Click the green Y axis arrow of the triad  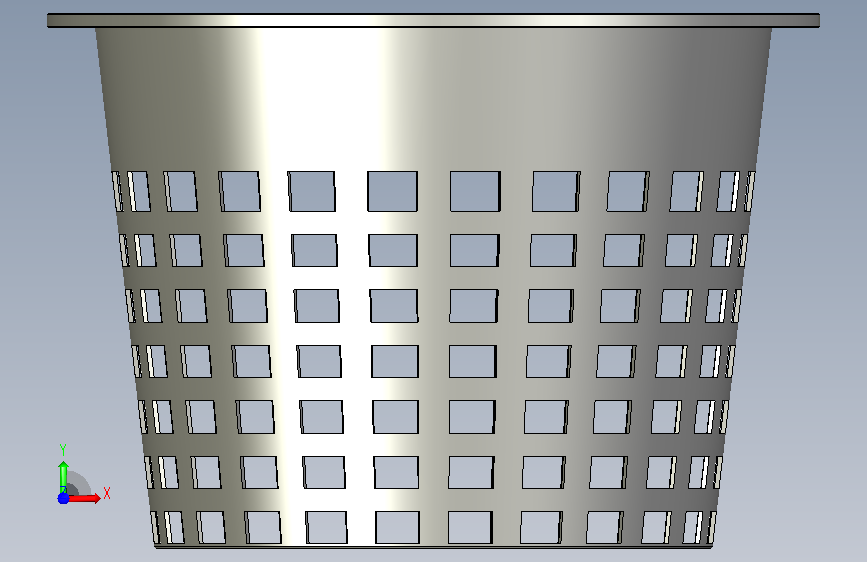coord(63,476)
